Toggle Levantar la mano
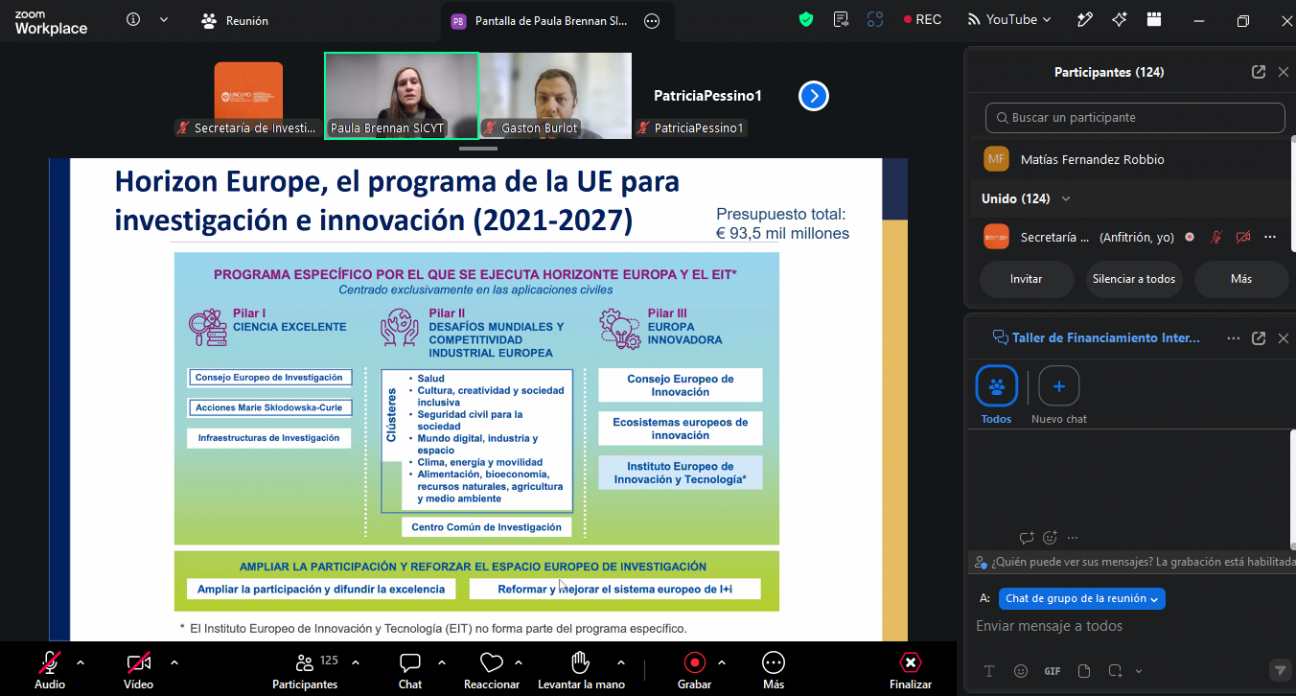 pos(581,669)
